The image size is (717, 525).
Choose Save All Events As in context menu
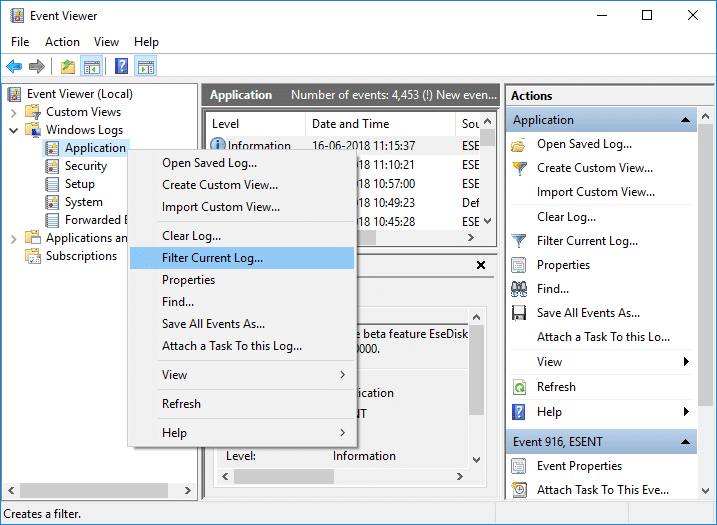(242, 324)
